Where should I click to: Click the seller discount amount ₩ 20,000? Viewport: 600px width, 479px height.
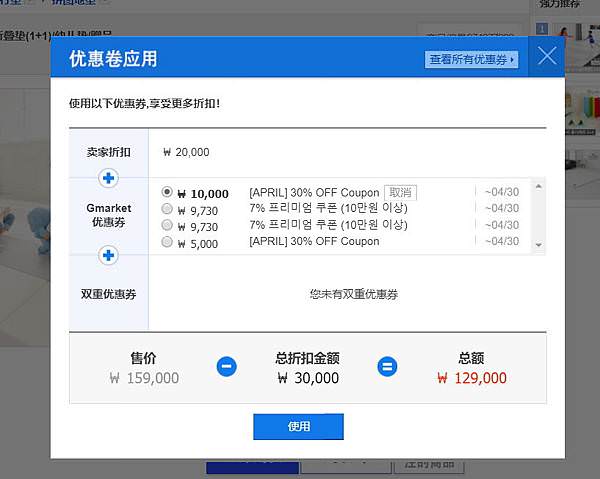point(186,152)
